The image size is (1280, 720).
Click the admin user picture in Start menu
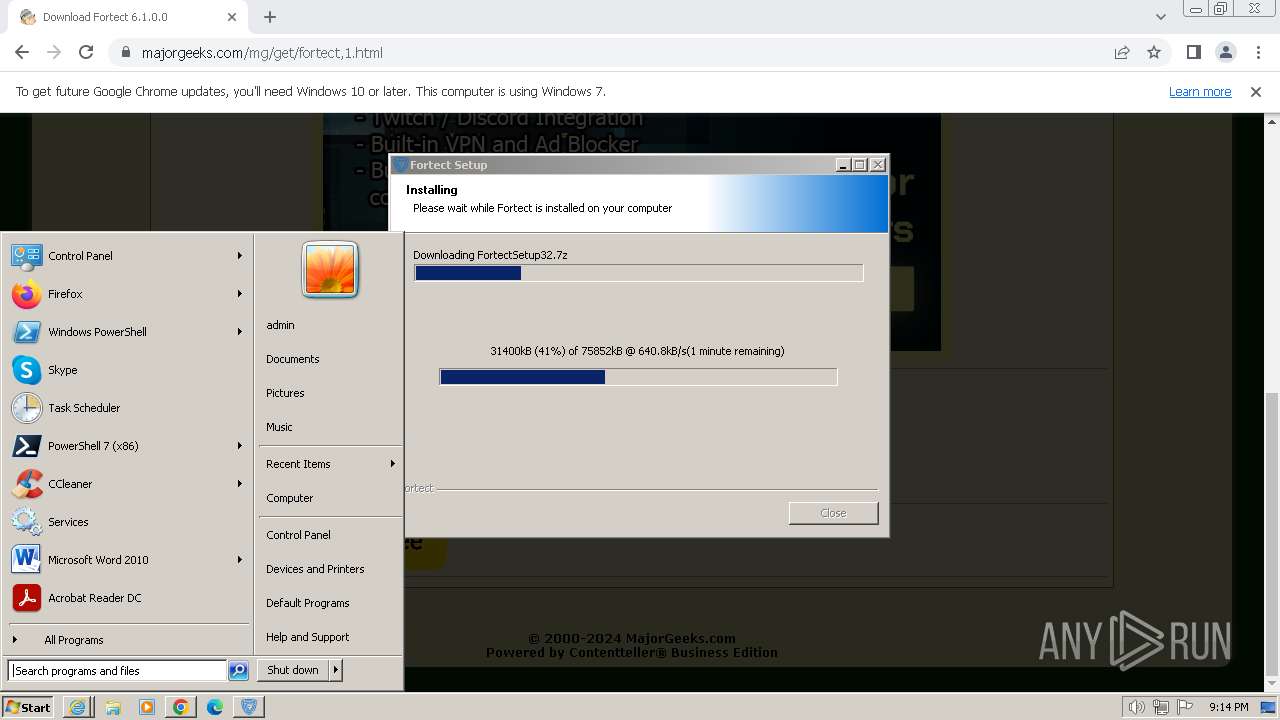(x=330, y=269)
